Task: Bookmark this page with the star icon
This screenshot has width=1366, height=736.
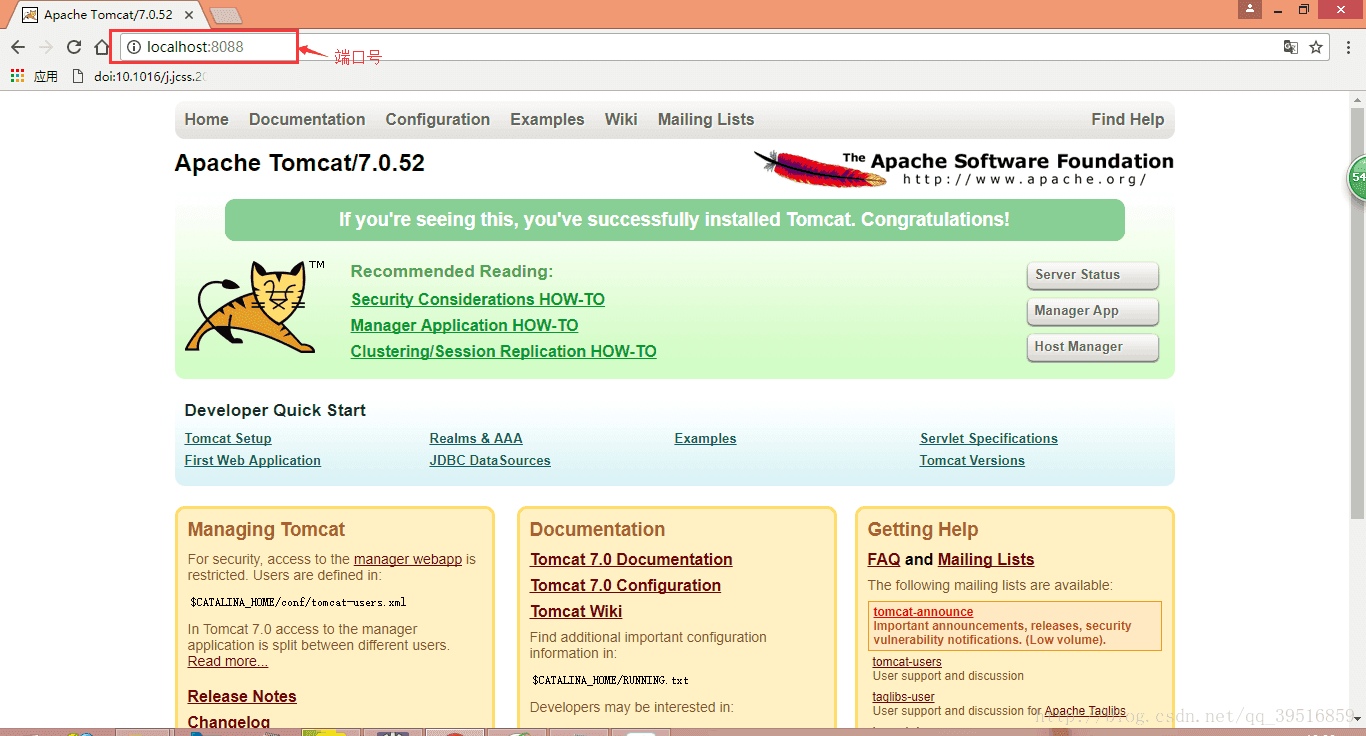Action: 1316,47
